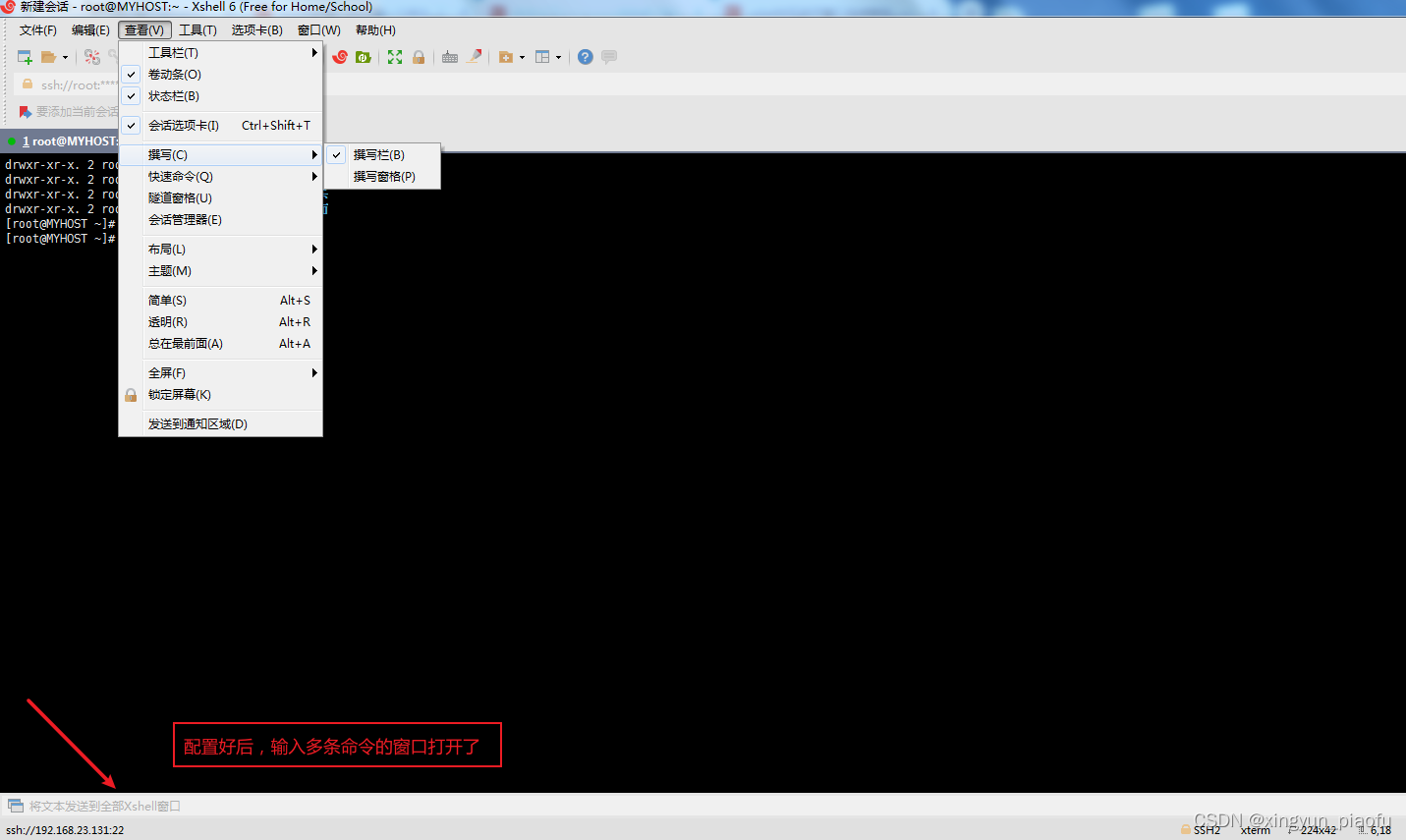Viewport: 1406px width, 840px height.
Task: Click the lock screen padlock toolbar icon
Action: coord(419,57)
